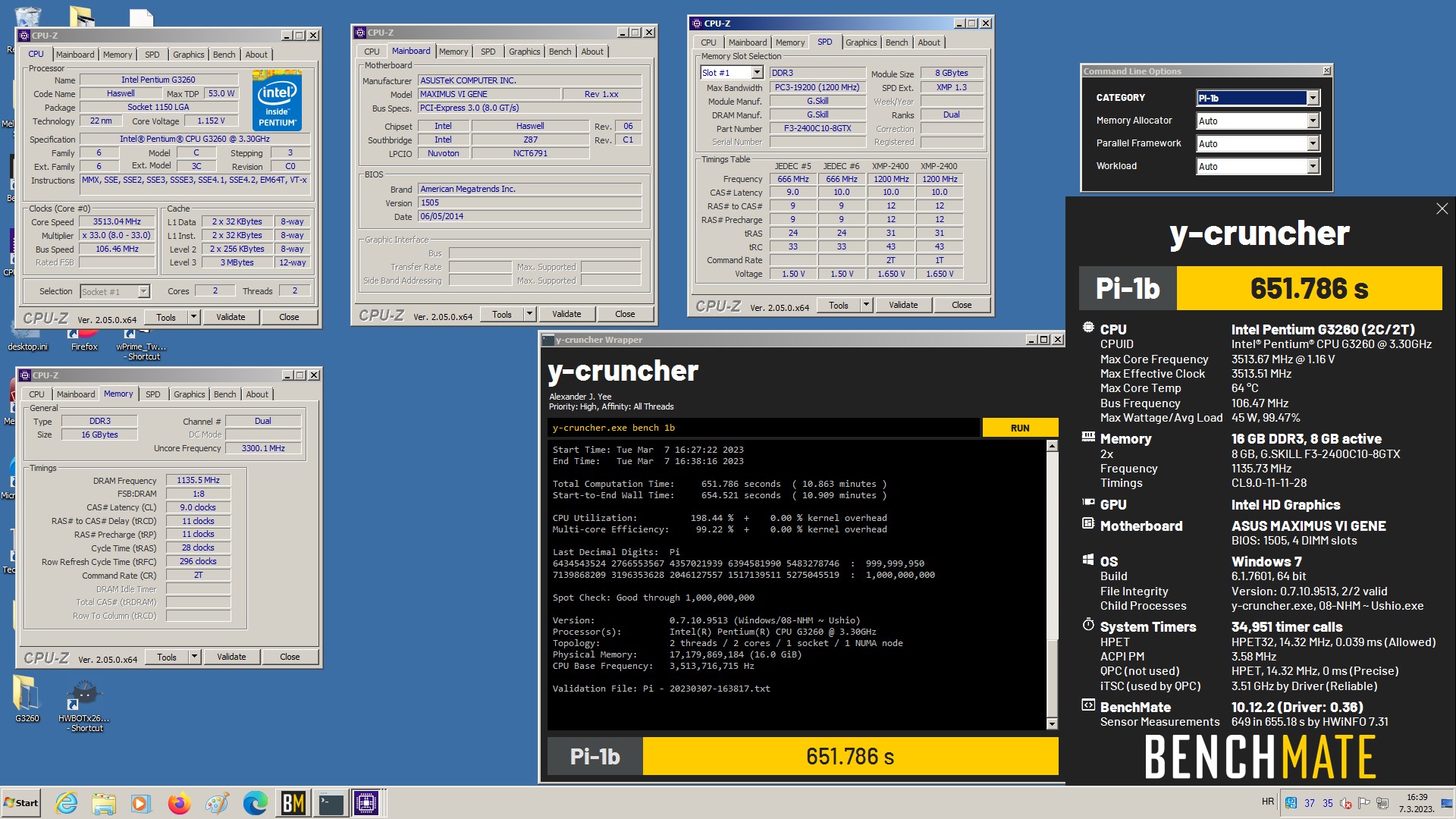Click the HWiNFO tray icon
Screen dimensions: 1456x819
(1291, 803)
